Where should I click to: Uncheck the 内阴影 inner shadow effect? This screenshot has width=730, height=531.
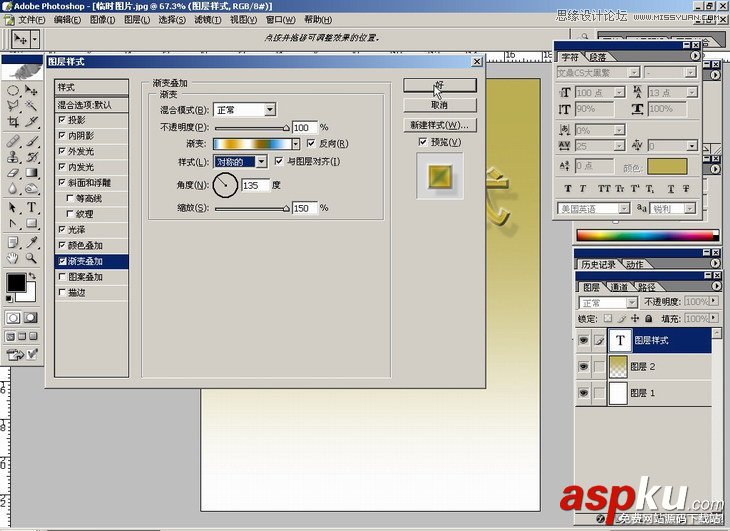(62, 135)
